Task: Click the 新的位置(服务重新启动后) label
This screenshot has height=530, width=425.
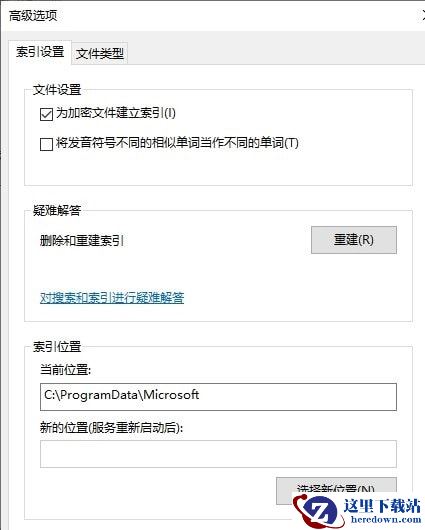Action: [x=111, y=428]
